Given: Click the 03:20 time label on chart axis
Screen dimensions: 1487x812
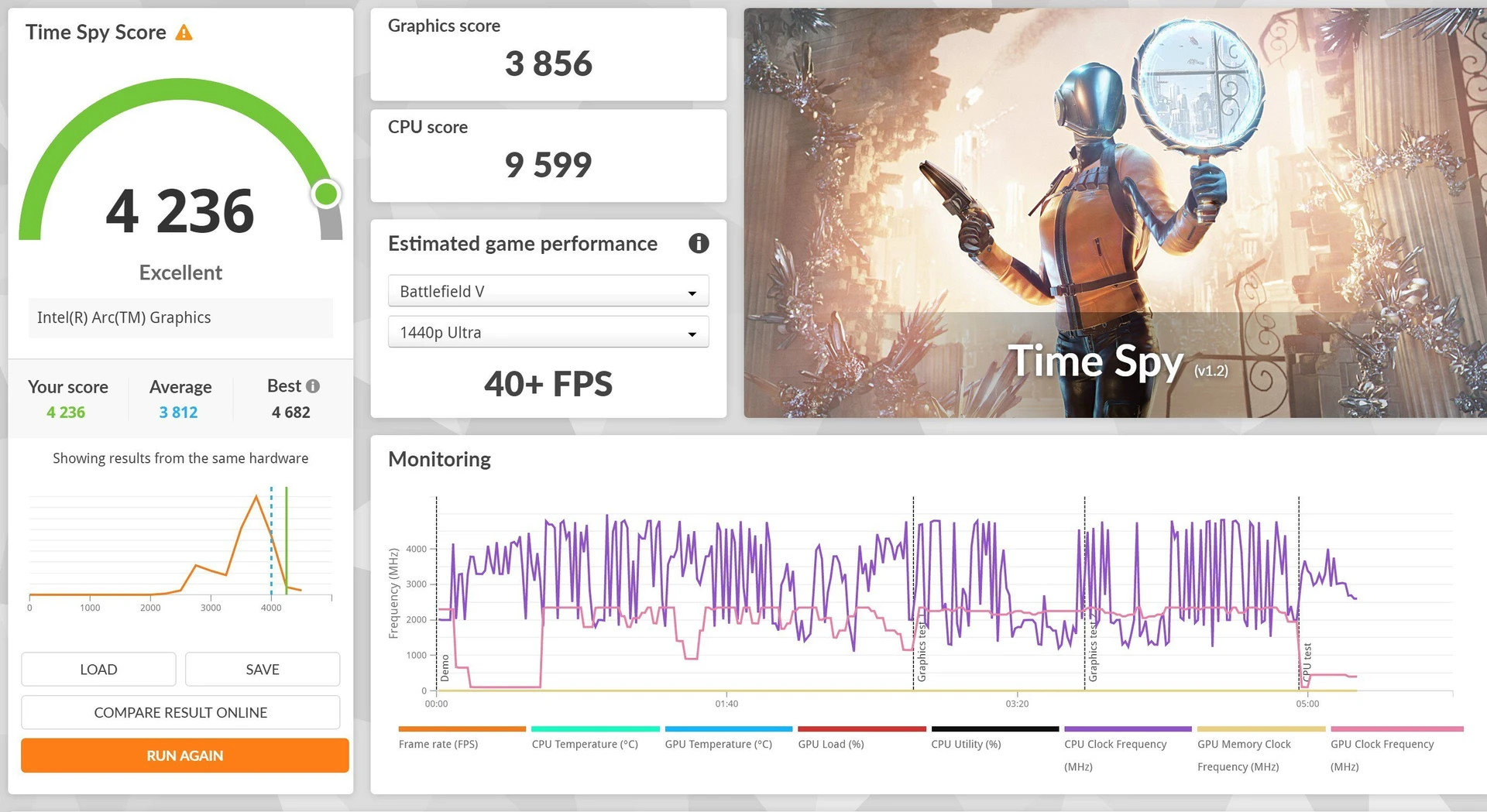Looking at the screenshot, I should tap(1017, 704).
